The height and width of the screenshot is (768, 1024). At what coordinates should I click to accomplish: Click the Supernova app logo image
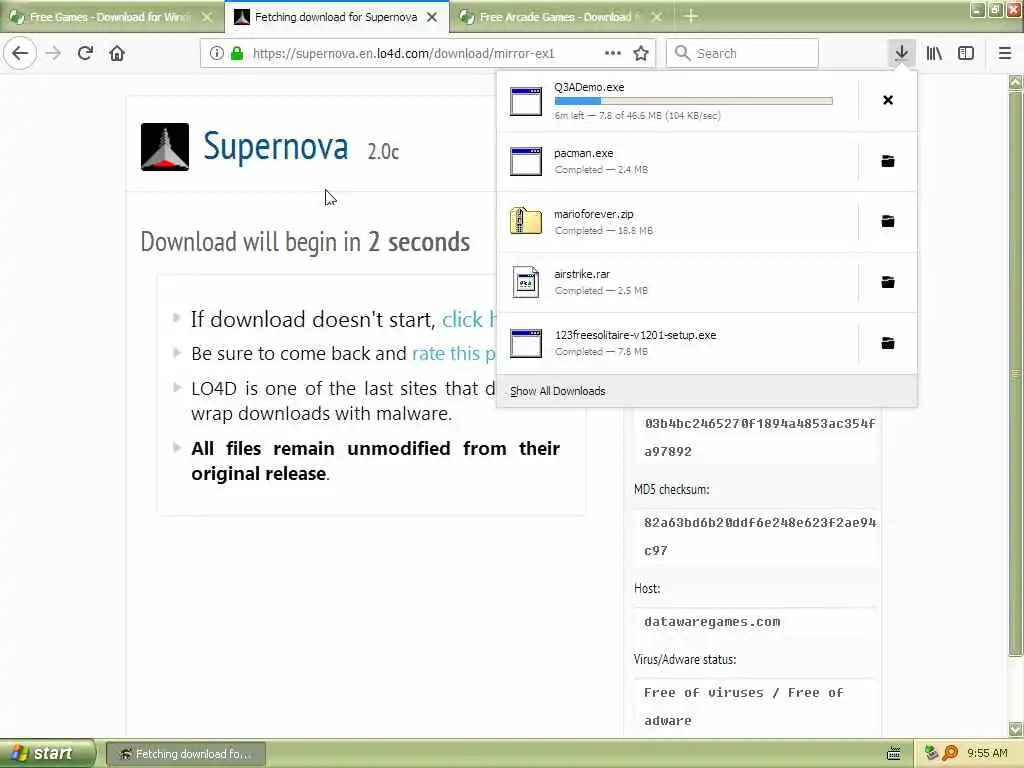pyautogui.click(x=165, y=147)
